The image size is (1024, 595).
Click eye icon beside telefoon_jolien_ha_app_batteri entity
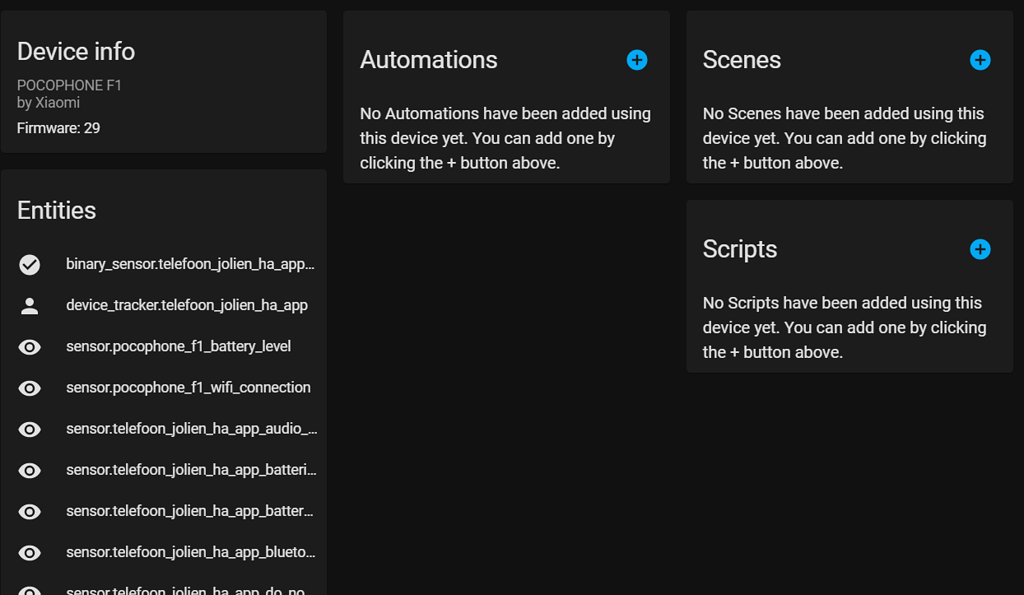tap(29, 470)
